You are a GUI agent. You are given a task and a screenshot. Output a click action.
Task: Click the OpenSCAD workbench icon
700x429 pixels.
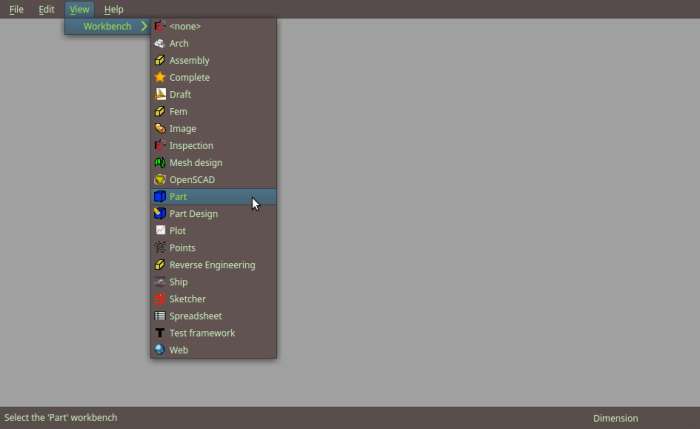tap(160, 179)
